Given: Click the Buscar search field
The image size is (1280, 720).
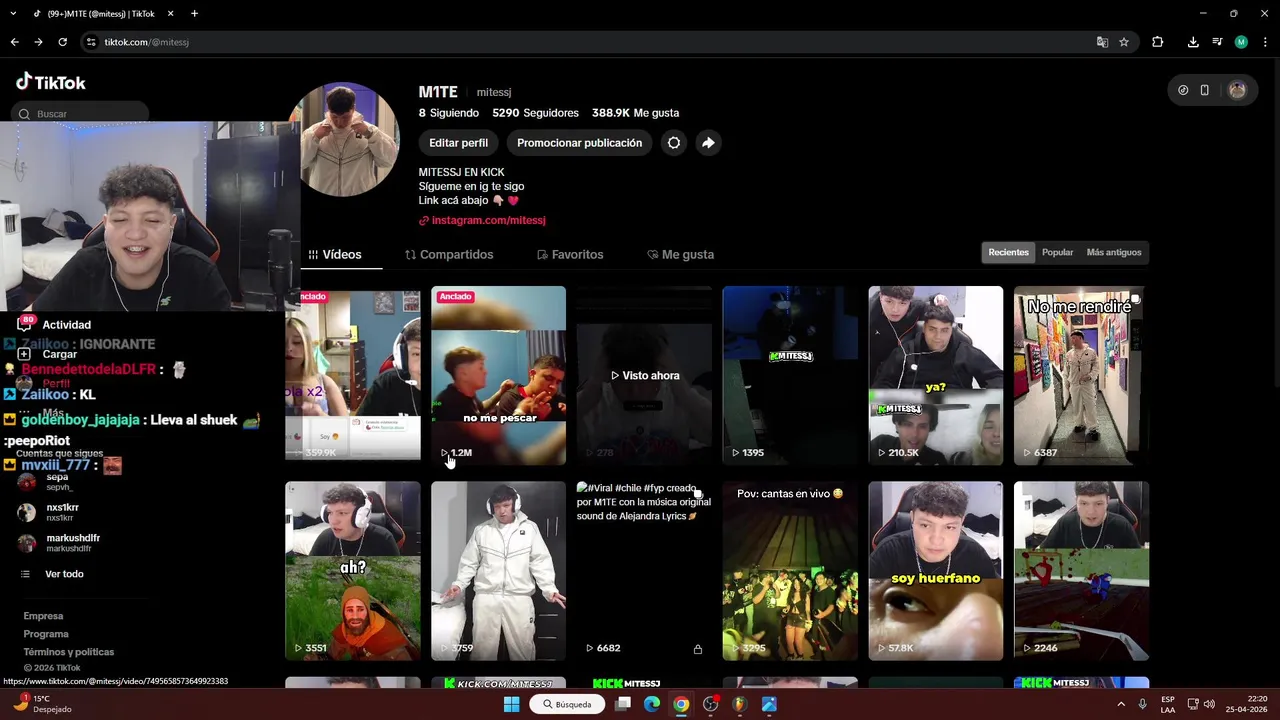Looking at the screenshot, I should (x=82, y=113).
